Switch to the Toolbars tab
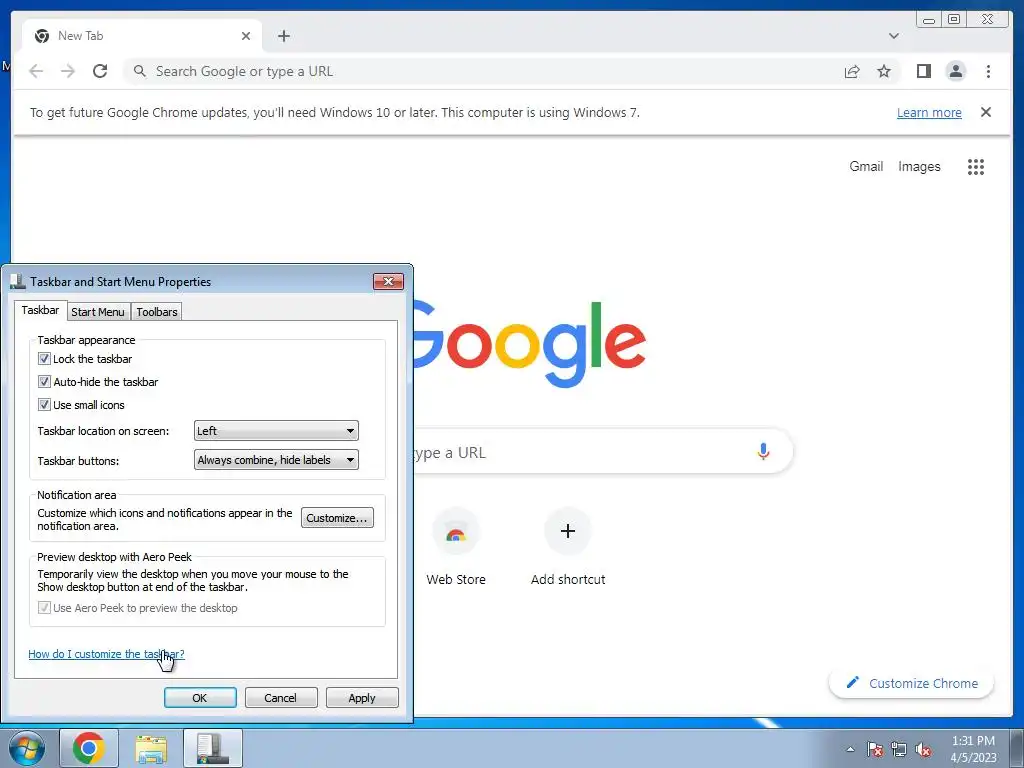Image resolution: width=1024 pixels, height=768 pixels. pyautogui.click(x=157, y=312)
